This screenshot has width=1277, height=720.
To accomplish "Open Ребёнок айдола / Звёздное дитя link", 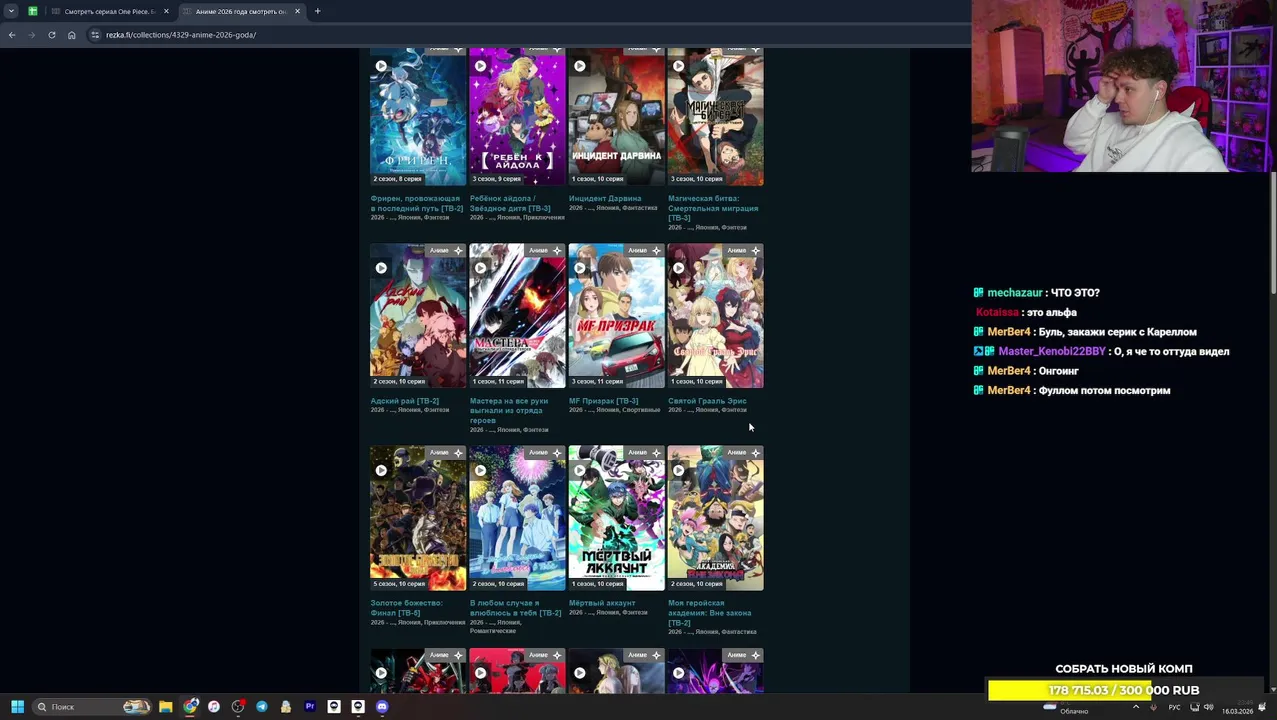I will pyautogui.click(x=510, y=203).
